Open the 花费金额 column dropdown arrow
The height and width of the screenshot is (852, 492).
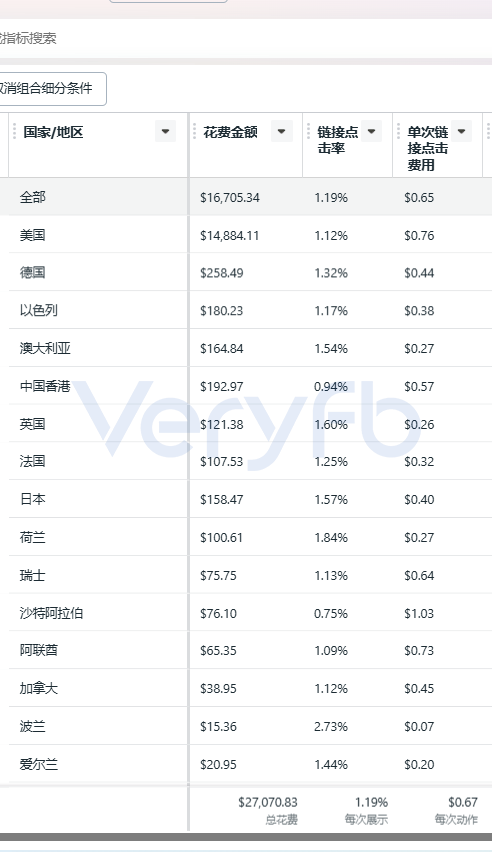282,131
